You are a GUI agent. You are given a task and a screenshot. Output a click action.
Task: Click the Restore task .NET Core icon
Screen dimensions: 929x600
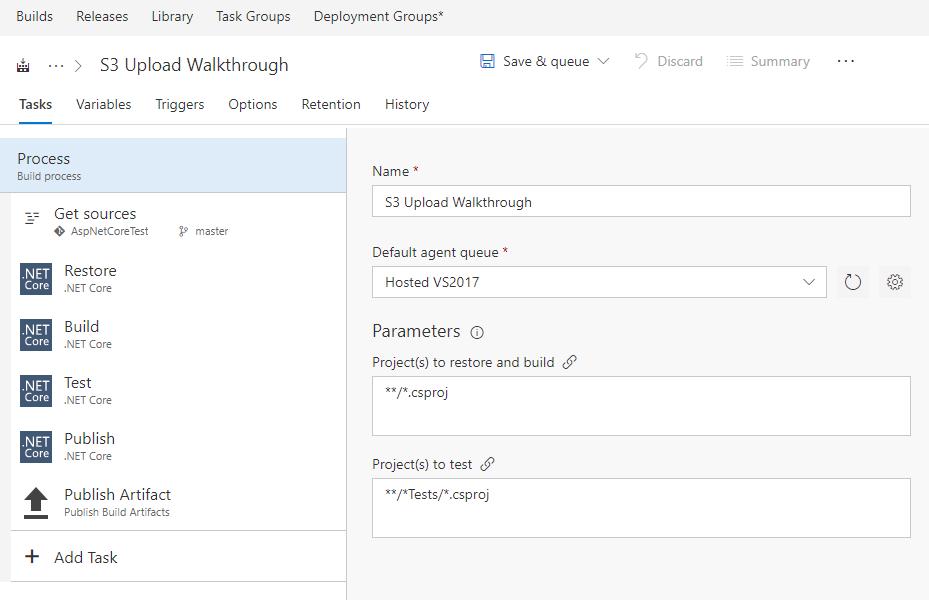click(36, 279)
